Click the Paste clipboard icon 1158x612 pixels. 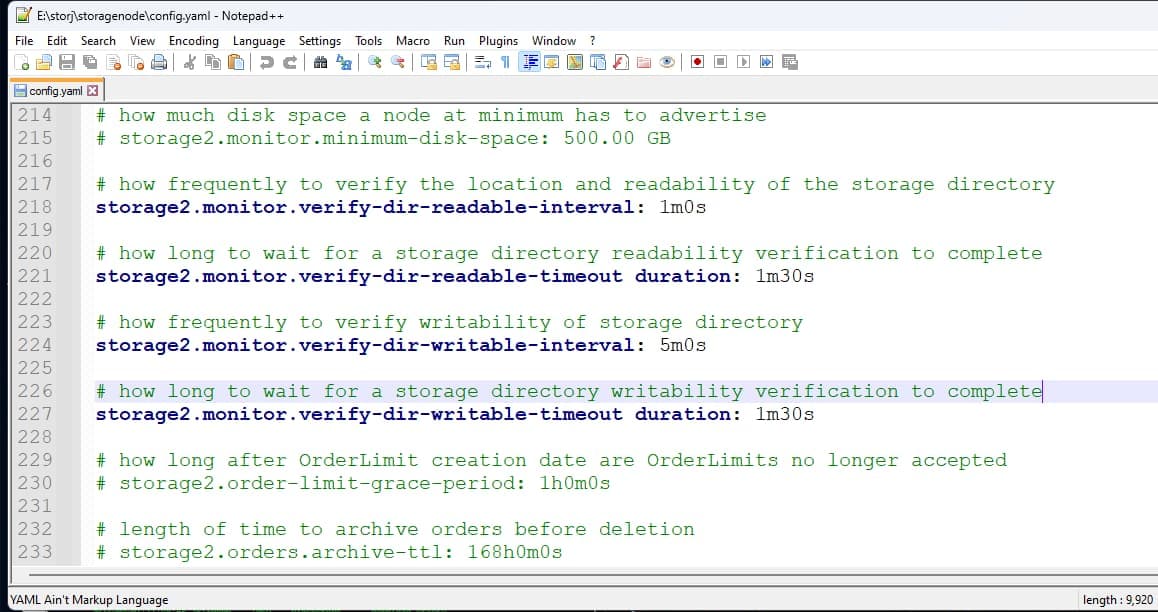[236, 63]
